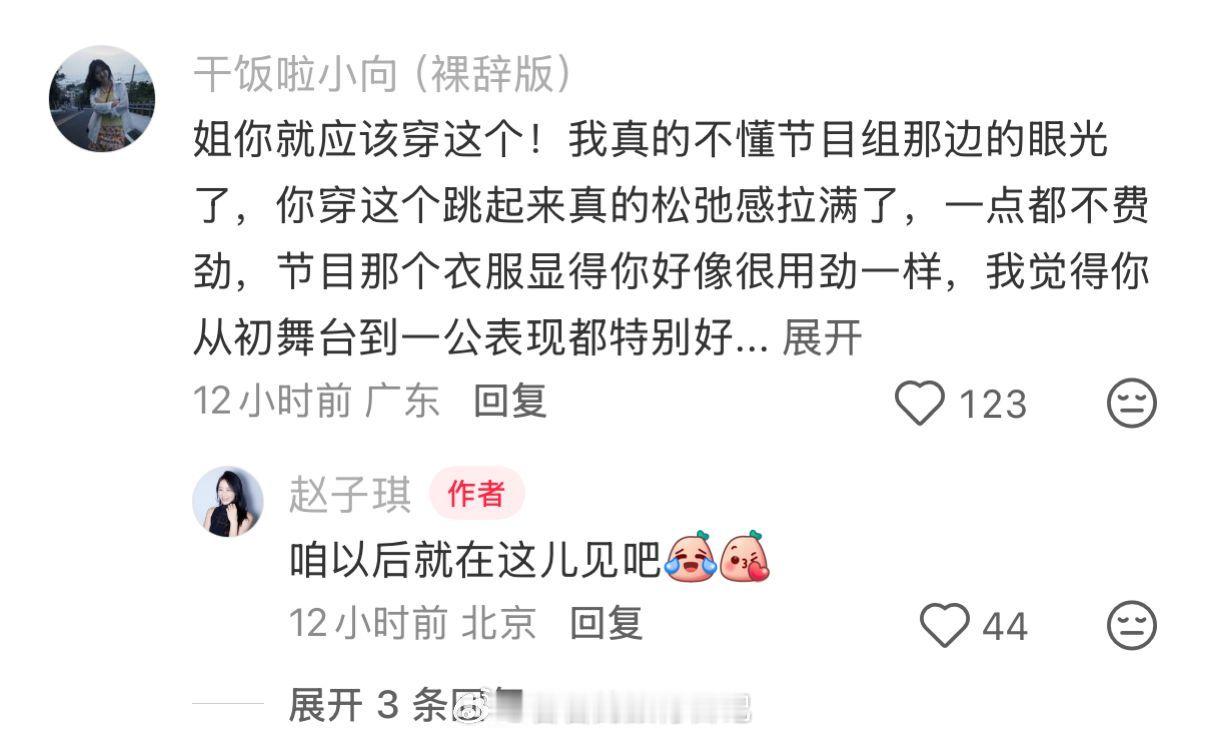Open the username 赵子琪
The image size is (1206, 736).
pyautogui.click(x=350, y=495)
